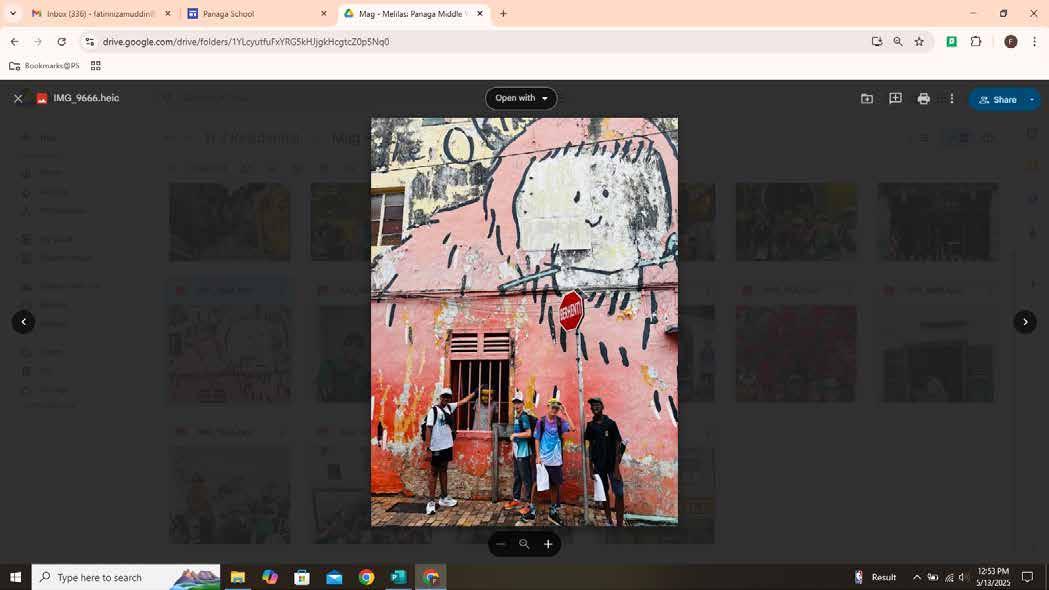Open Mail app from taskbar
Image resolution: width=1049 pixels, height=590 pixels.
334,577
